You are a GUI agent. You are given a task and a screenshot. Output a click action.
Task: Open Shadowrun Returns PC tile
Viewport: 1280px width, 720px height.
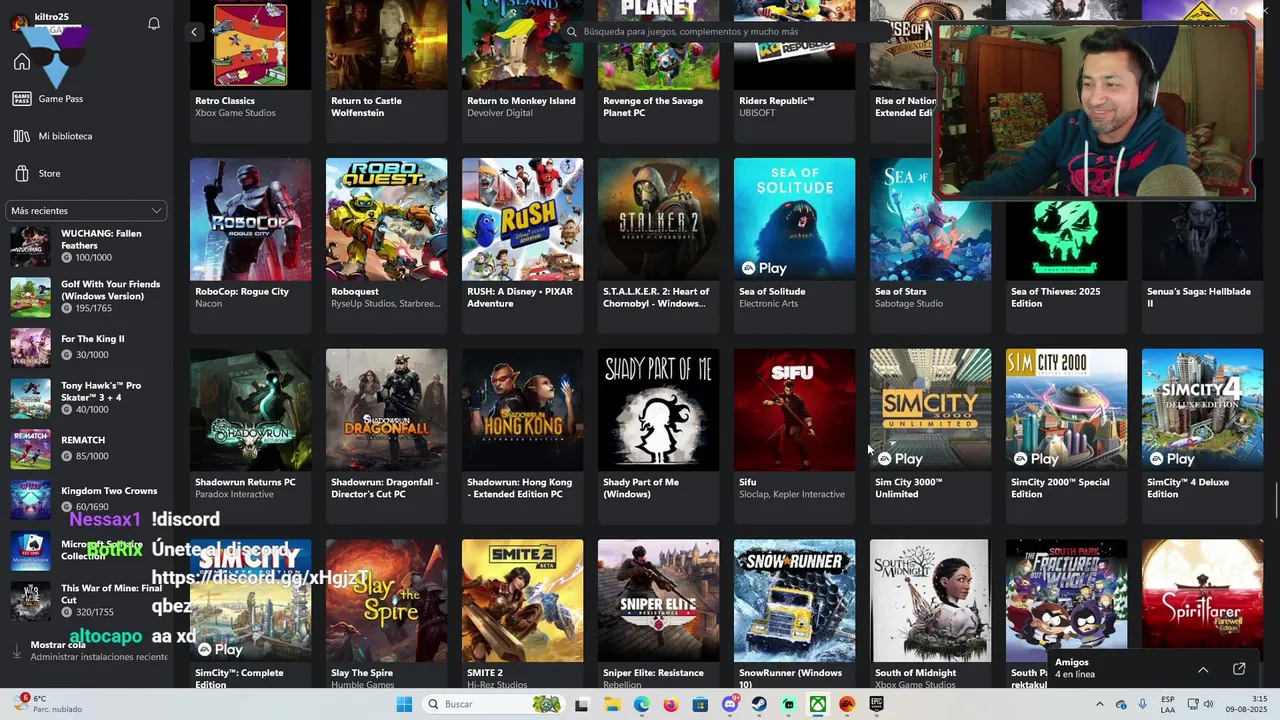pos(251,436)
